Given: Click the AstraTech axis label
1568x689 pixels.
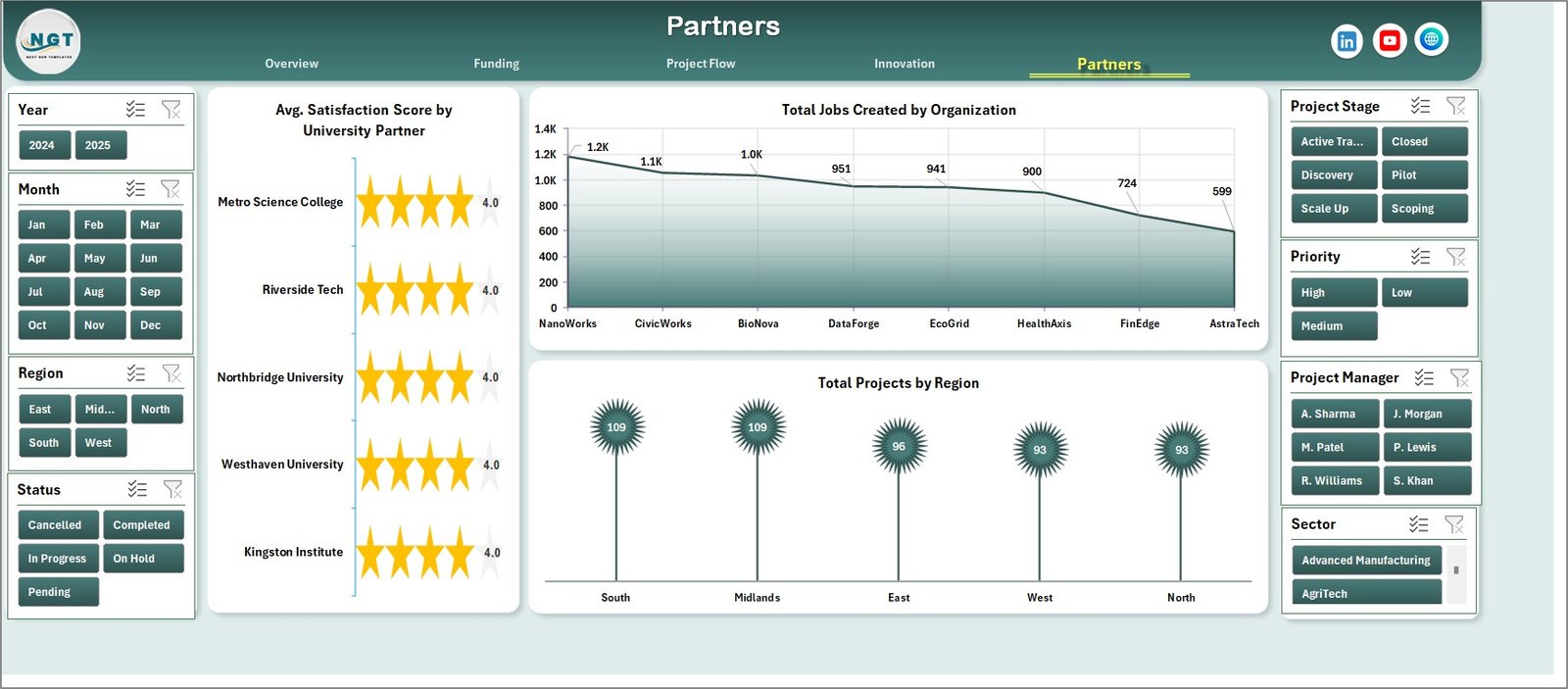Looking at the screenshot, I should (1234, 323).
